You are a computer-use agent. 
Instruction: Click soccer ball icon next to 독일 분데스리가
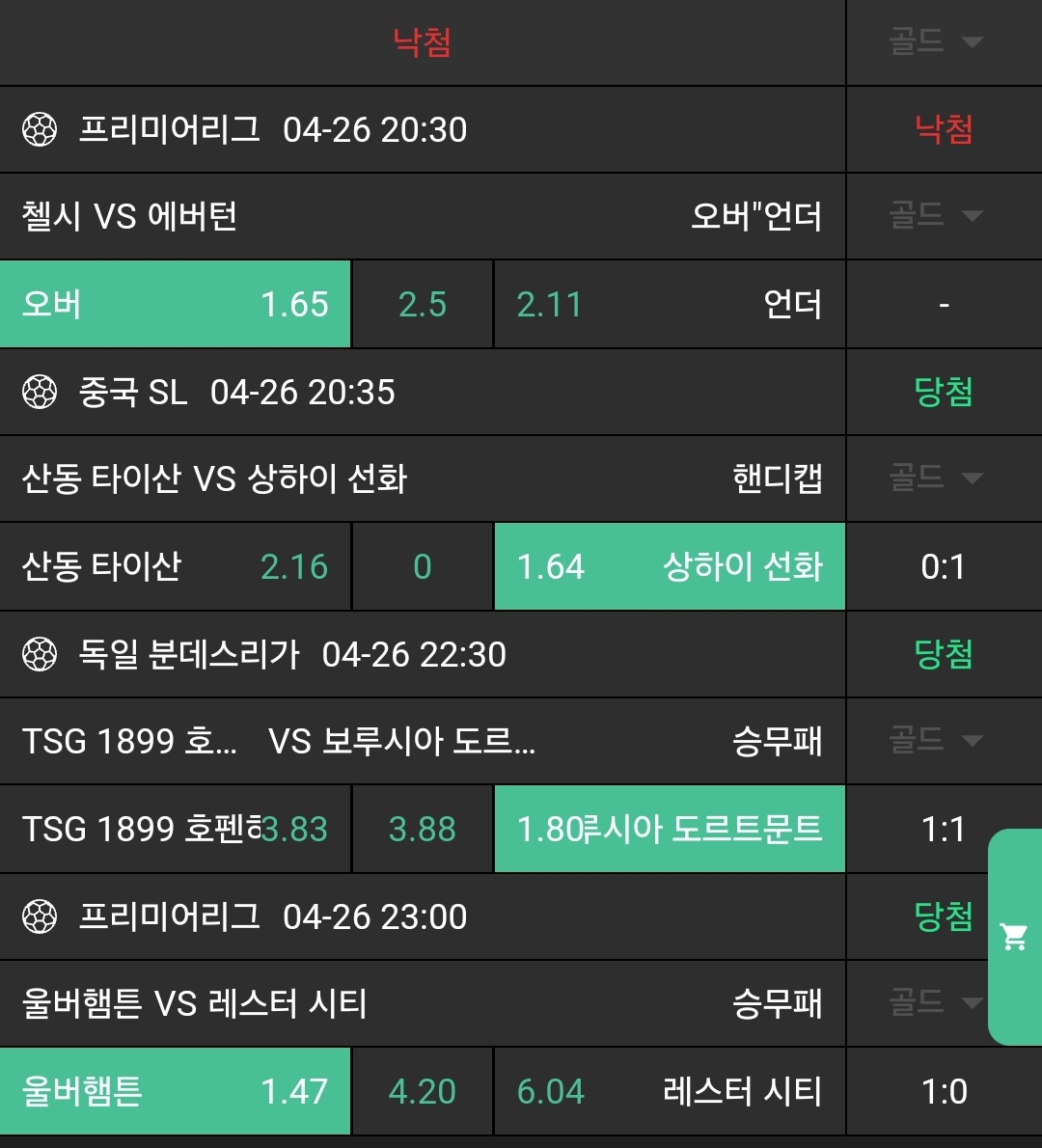(40, 654)
